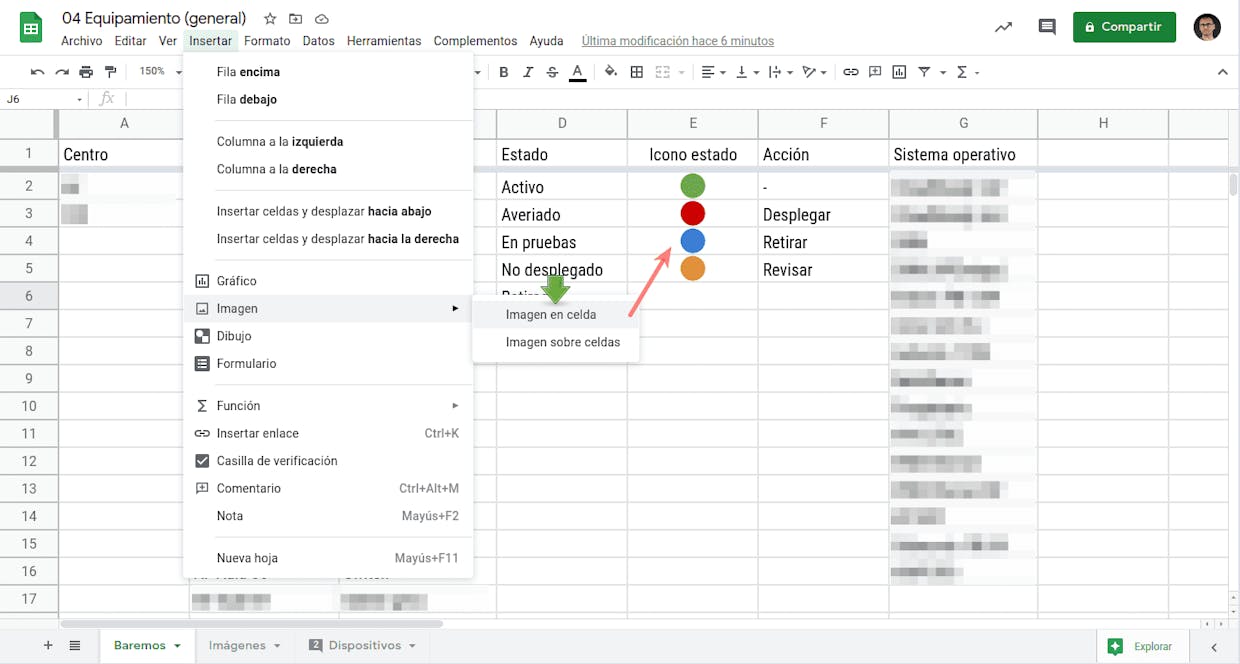Open the user account avatar
This screenshot has width=1240, height=664.
point(1207,27)
